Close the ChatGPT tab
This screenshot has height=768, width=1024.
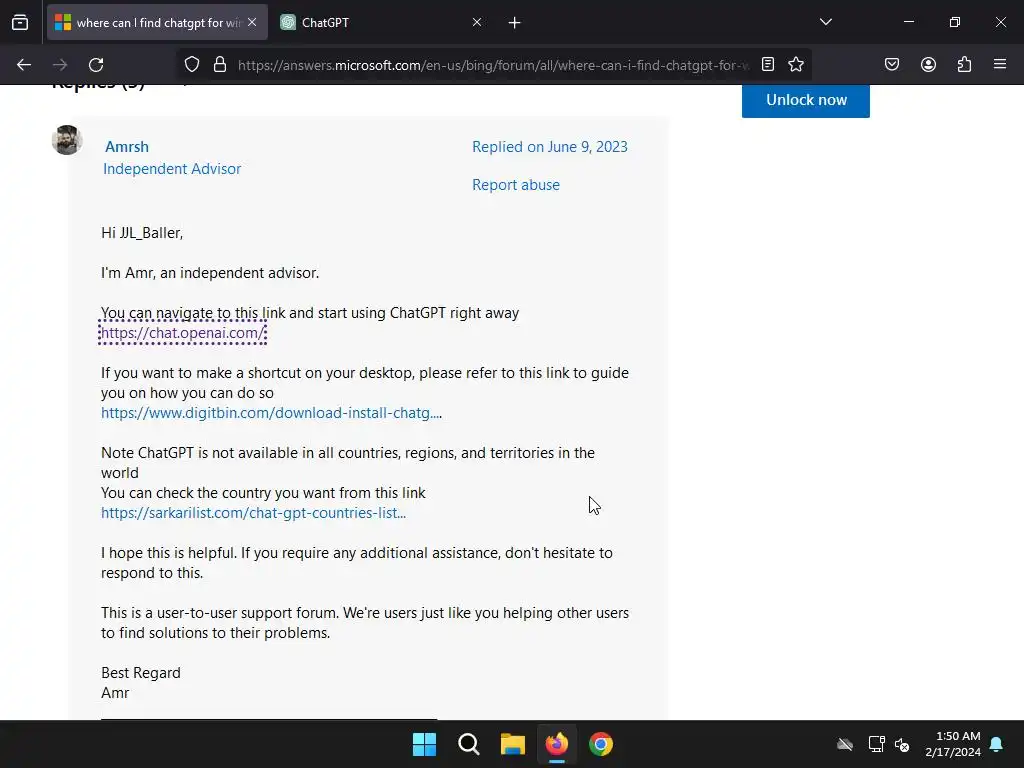click(x=477, y=22)
